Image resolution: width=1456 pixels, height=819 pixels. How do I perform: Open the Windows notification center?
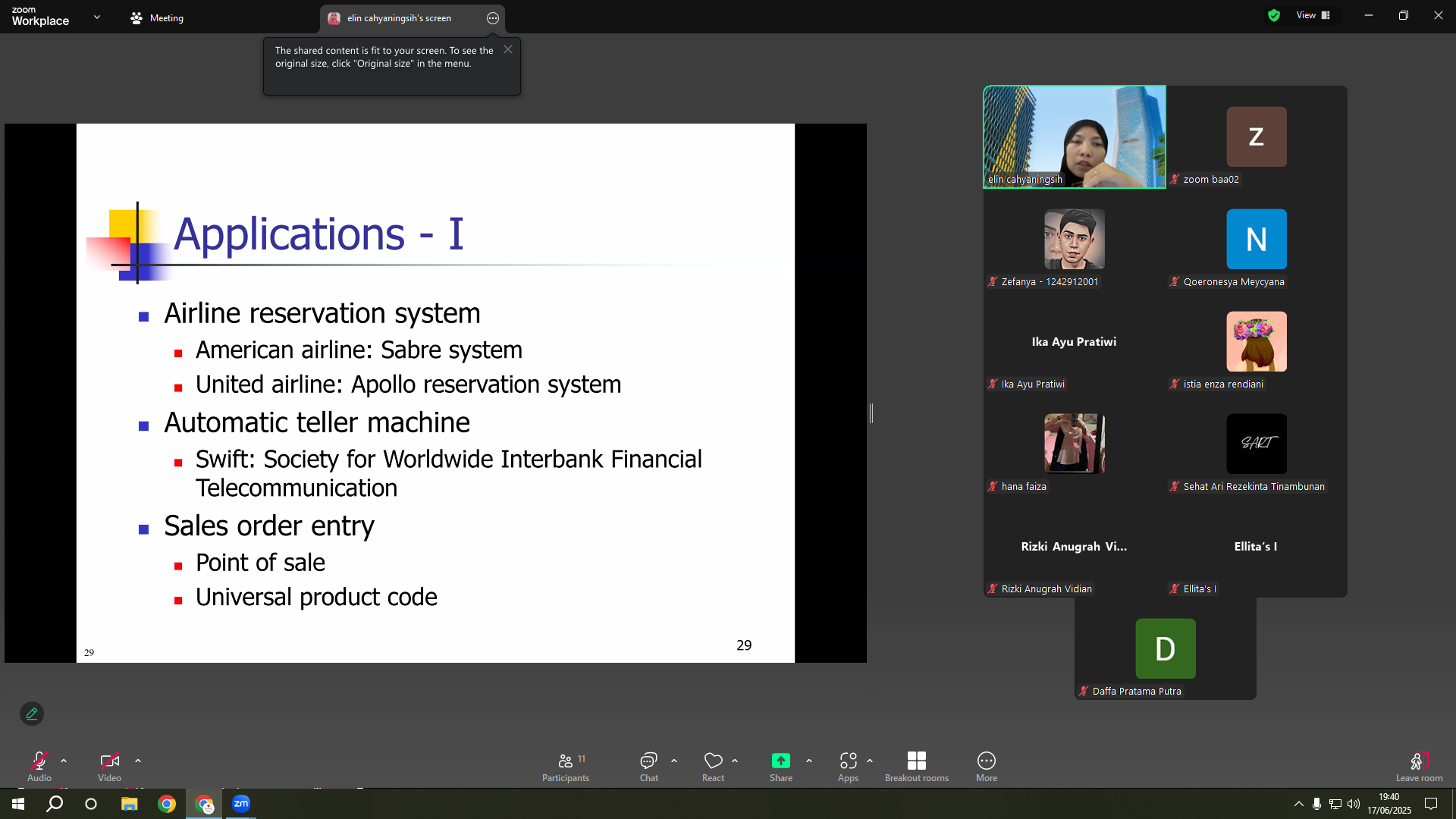coord(1431,804)
